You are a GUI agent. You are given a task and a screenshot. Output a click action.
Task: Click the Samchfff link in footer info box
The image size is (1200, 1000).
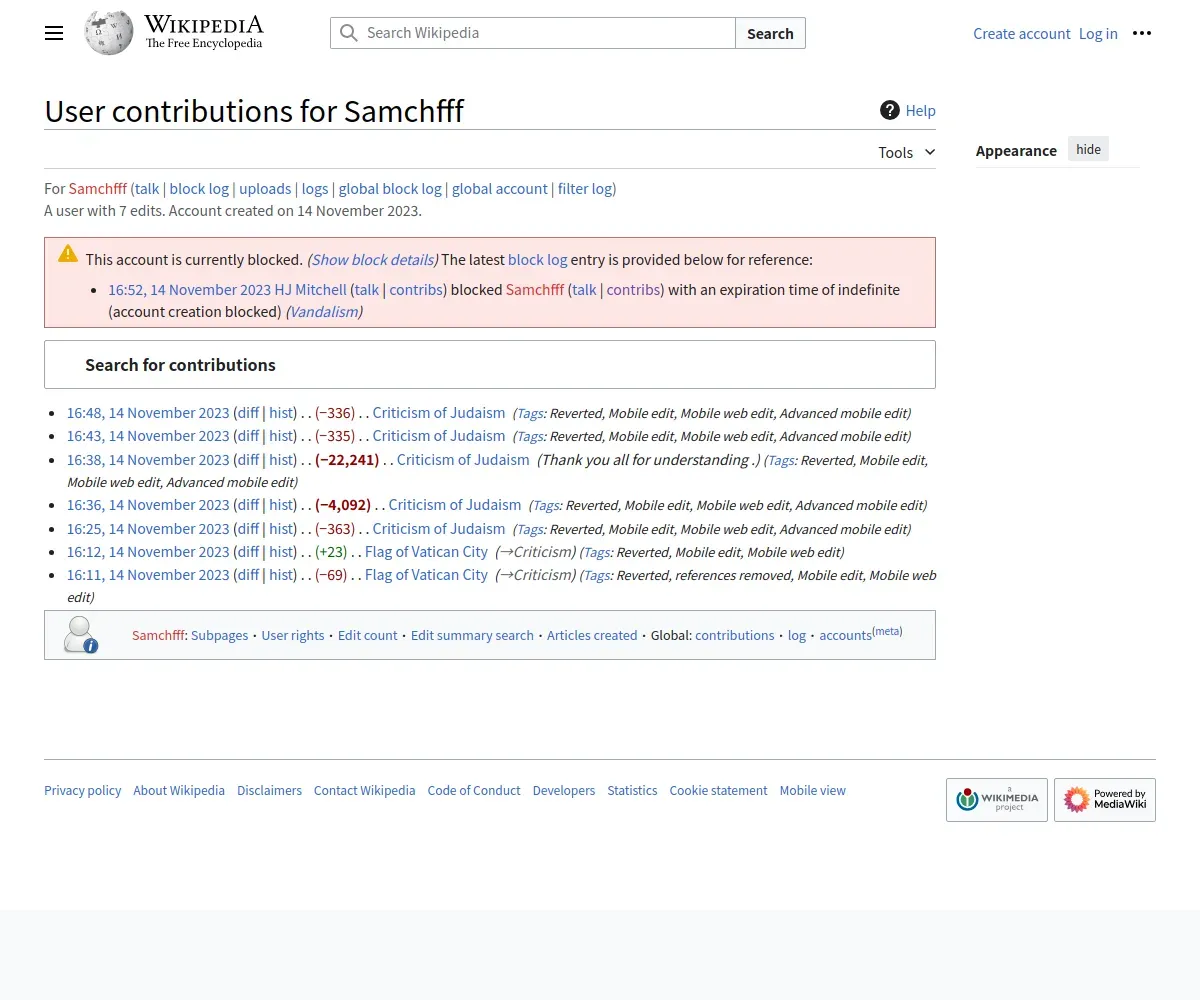[x=158, y=635]
